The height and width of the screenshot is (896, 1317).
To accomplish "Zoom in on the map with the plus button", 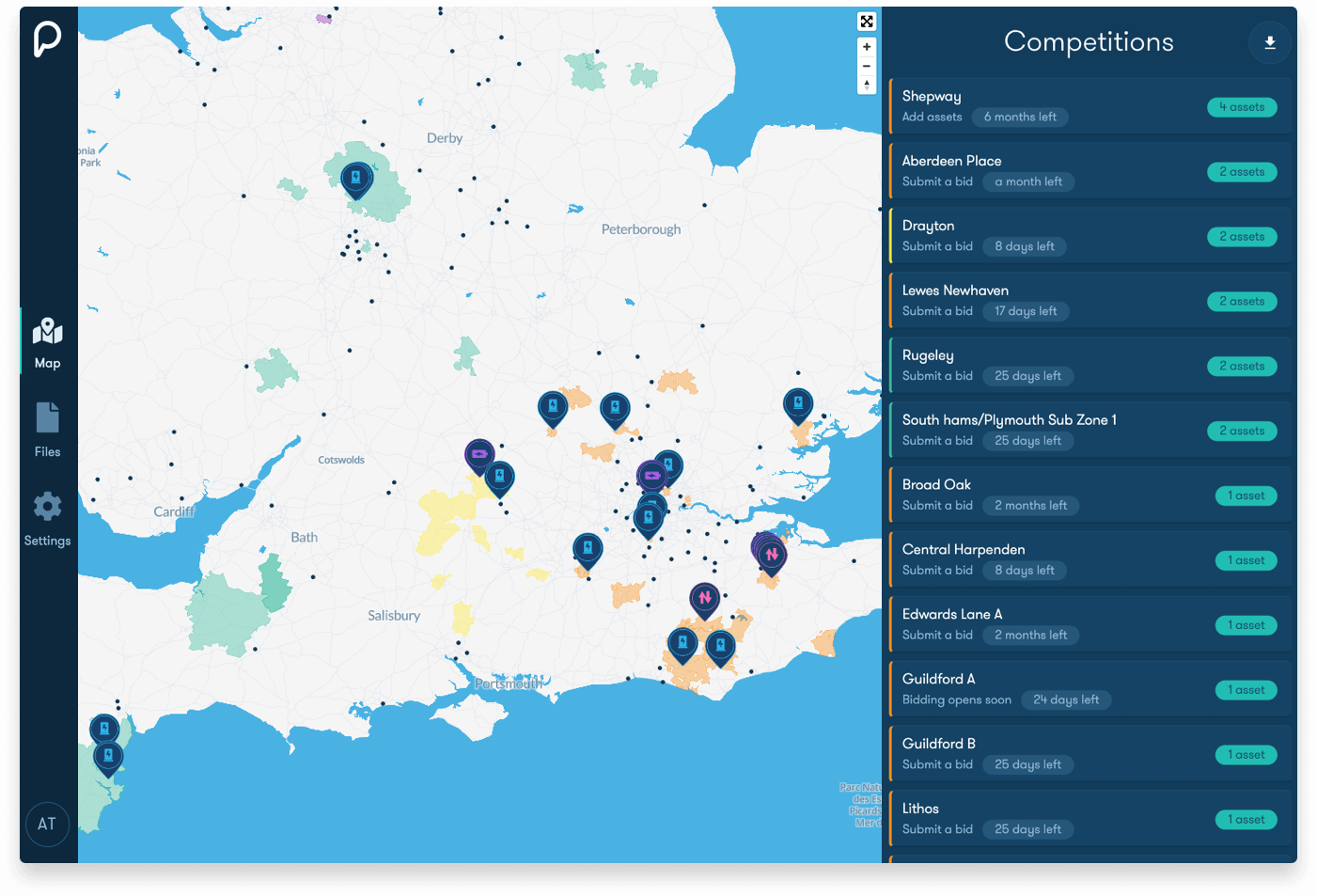I will 867,47.
